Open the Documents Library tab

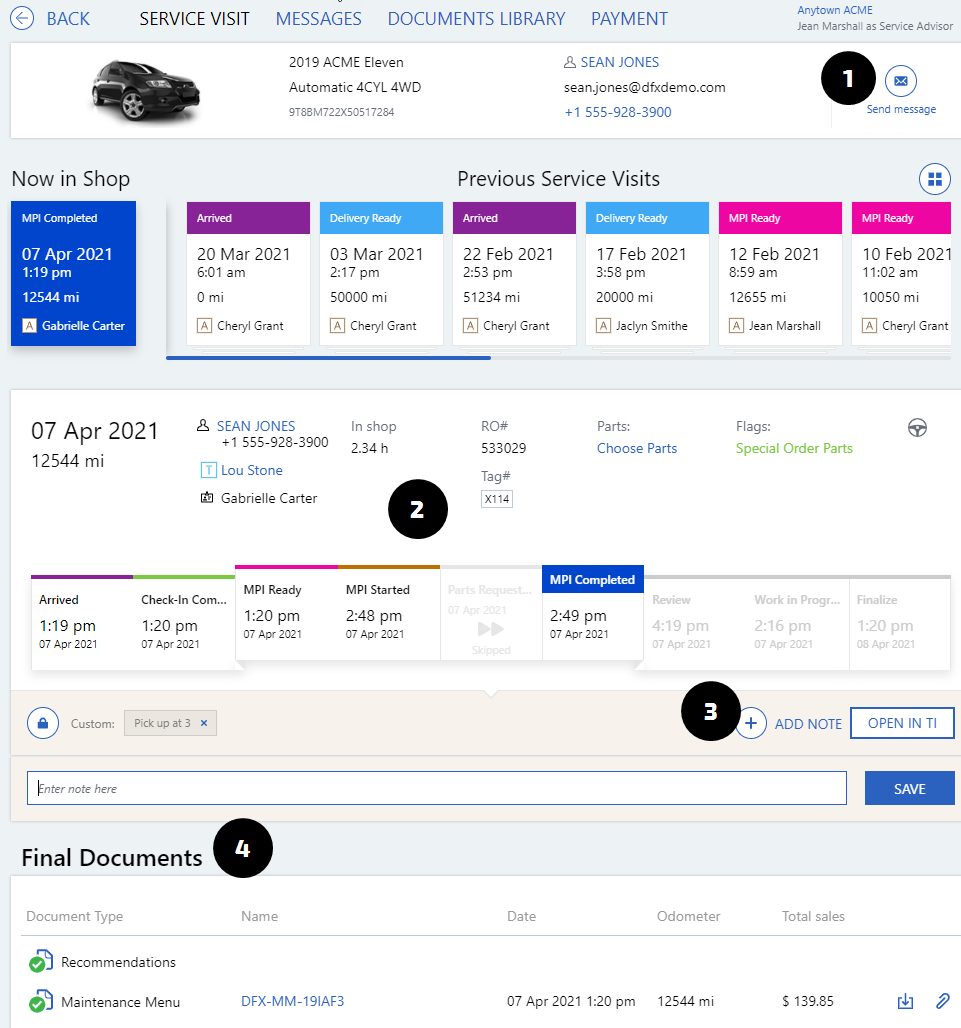[476, 18]
